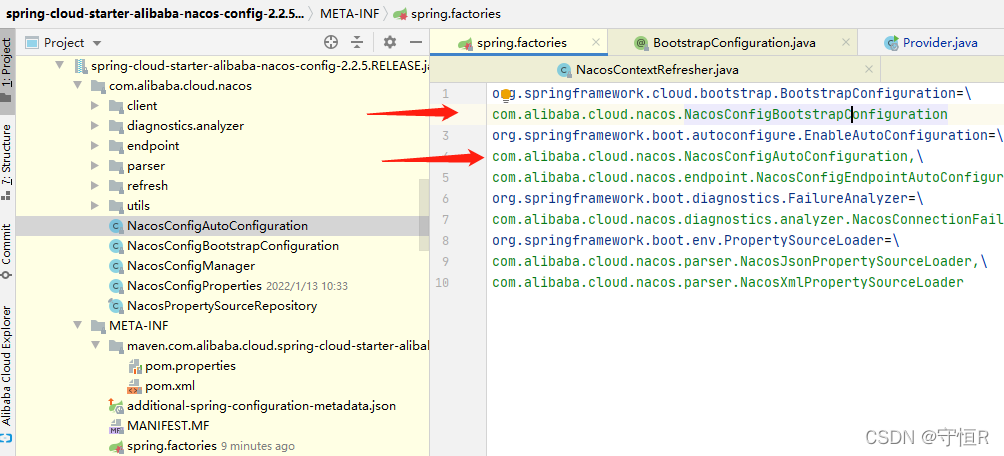Click the endpoint folder icon
This screenshot has width=1004, height=456.
tap(116, 145)
